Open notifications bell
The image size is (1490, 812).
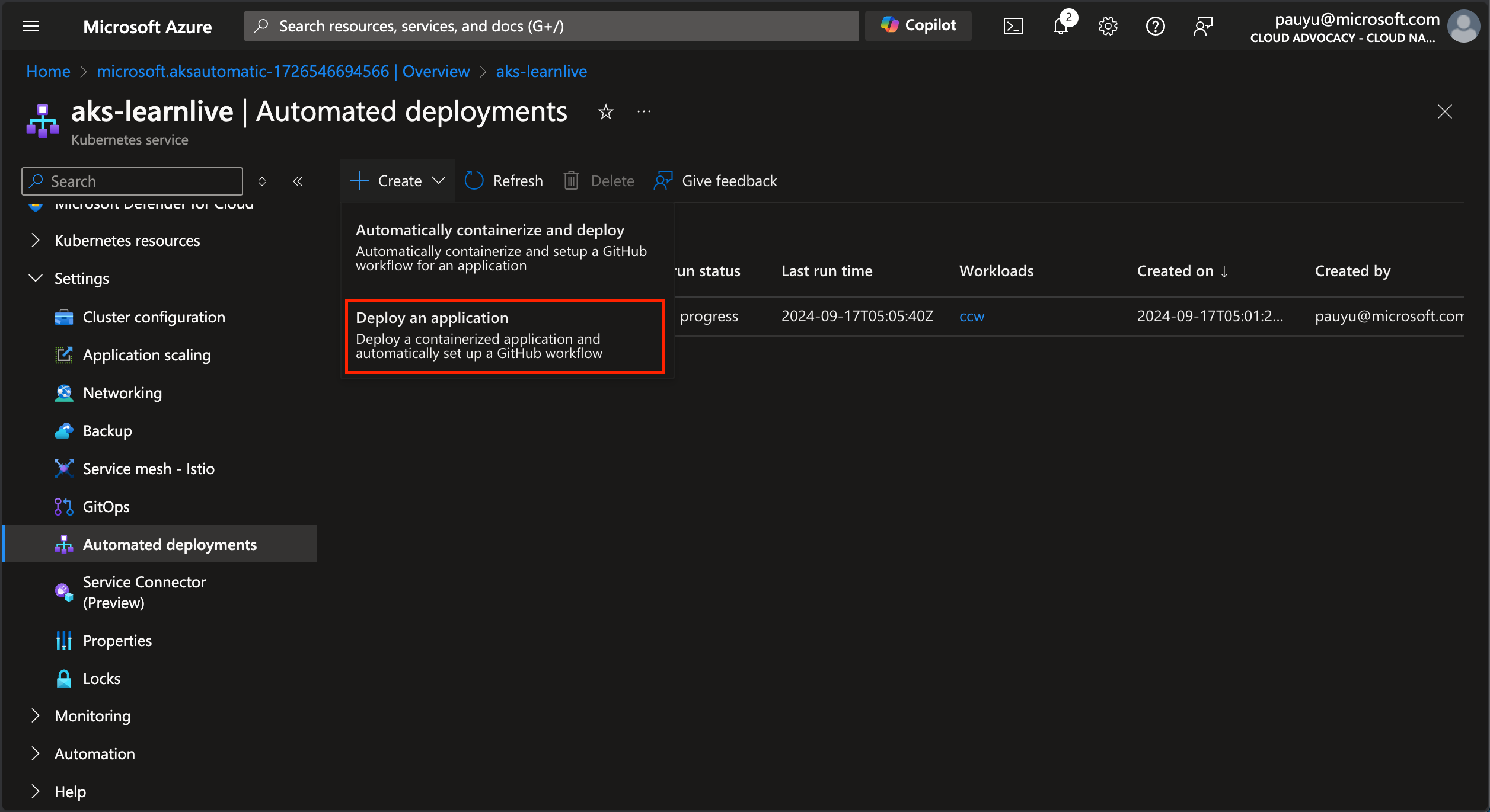tap(1061, 26)
